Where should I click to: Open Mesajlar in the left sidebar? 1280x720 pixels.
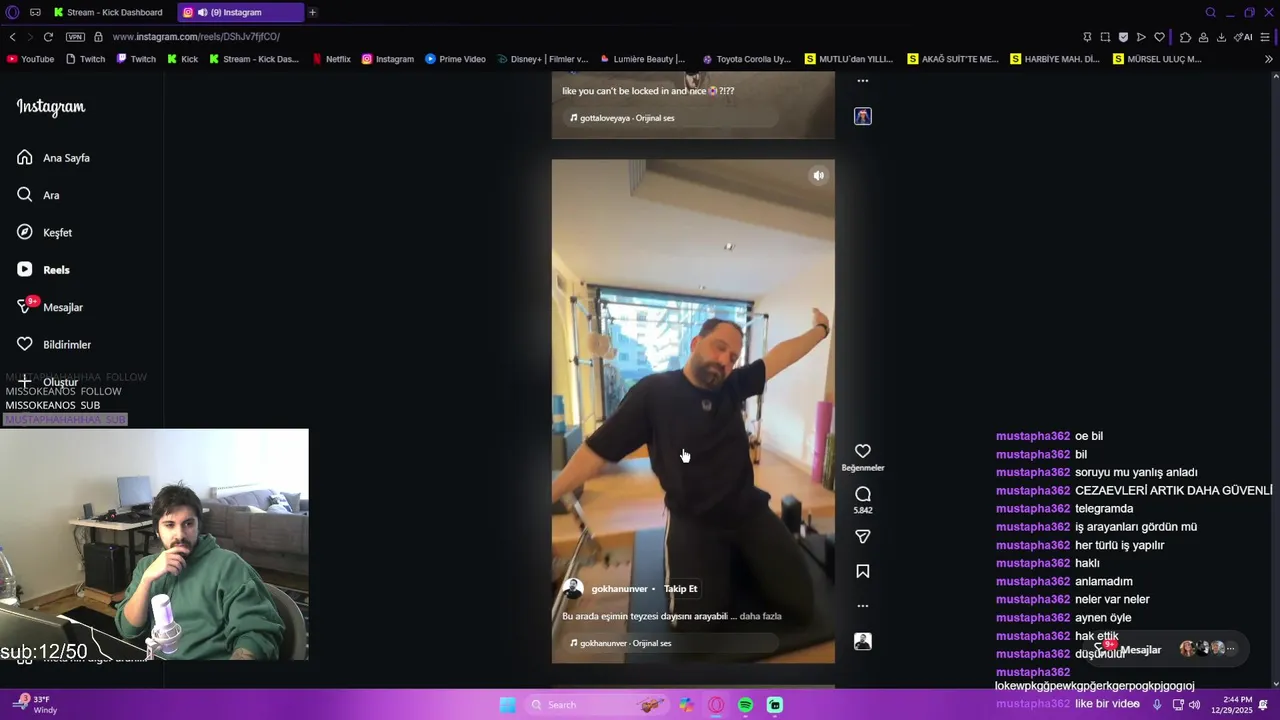point(50,307)
